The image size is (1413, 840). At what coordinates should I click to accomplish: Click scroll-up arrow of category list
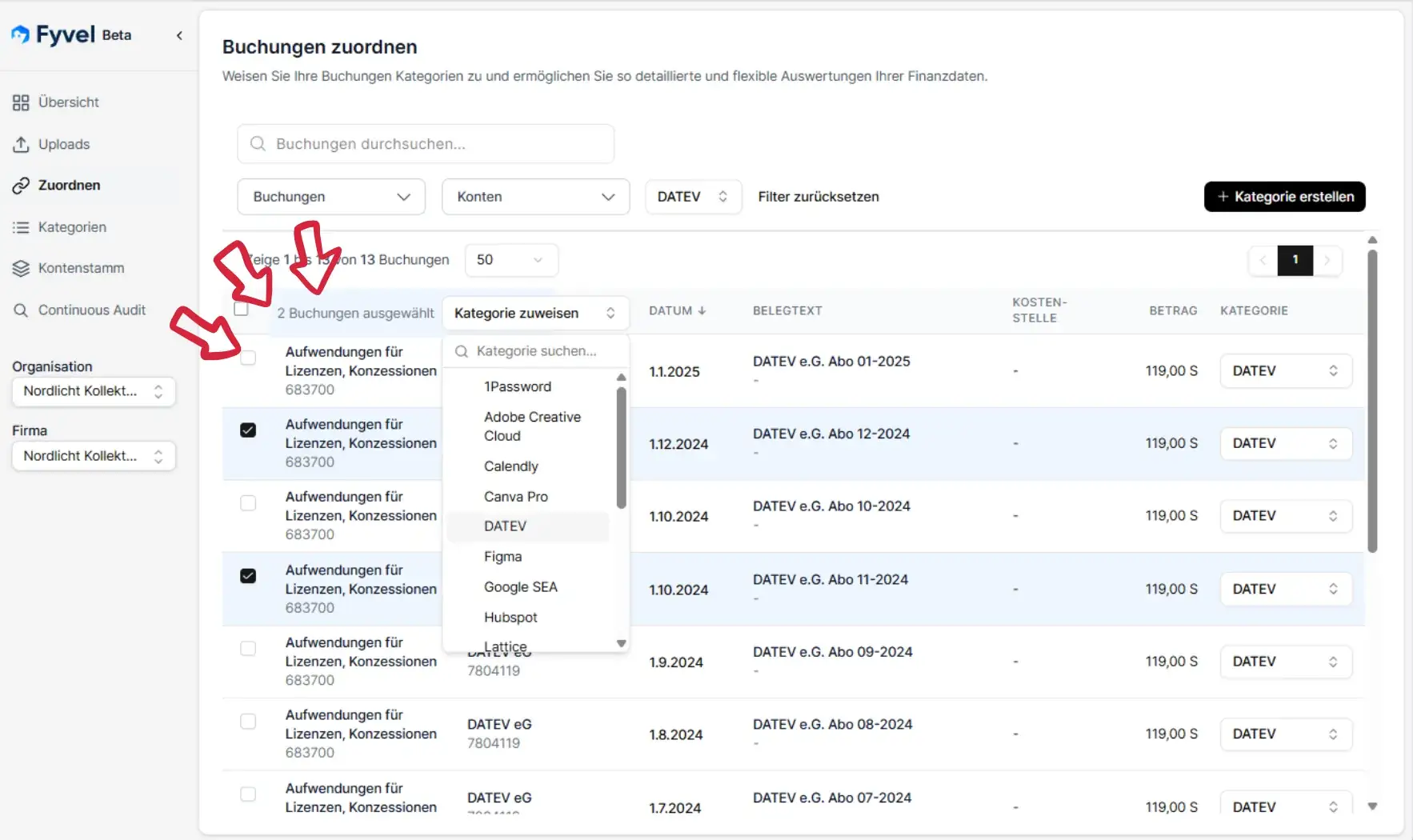point(621,377)
